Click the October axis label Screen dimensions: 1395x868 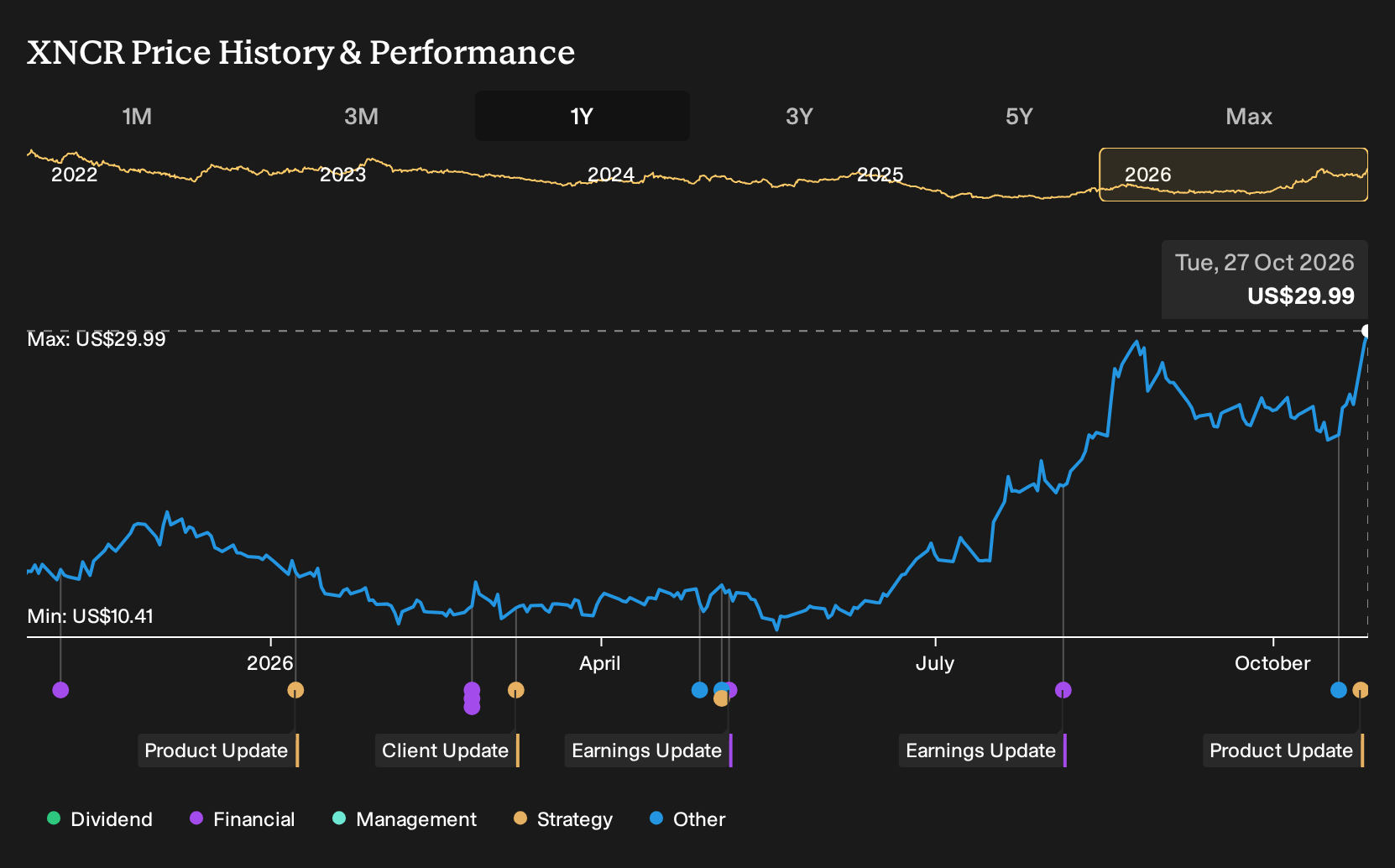click(x=1272, y=663)
